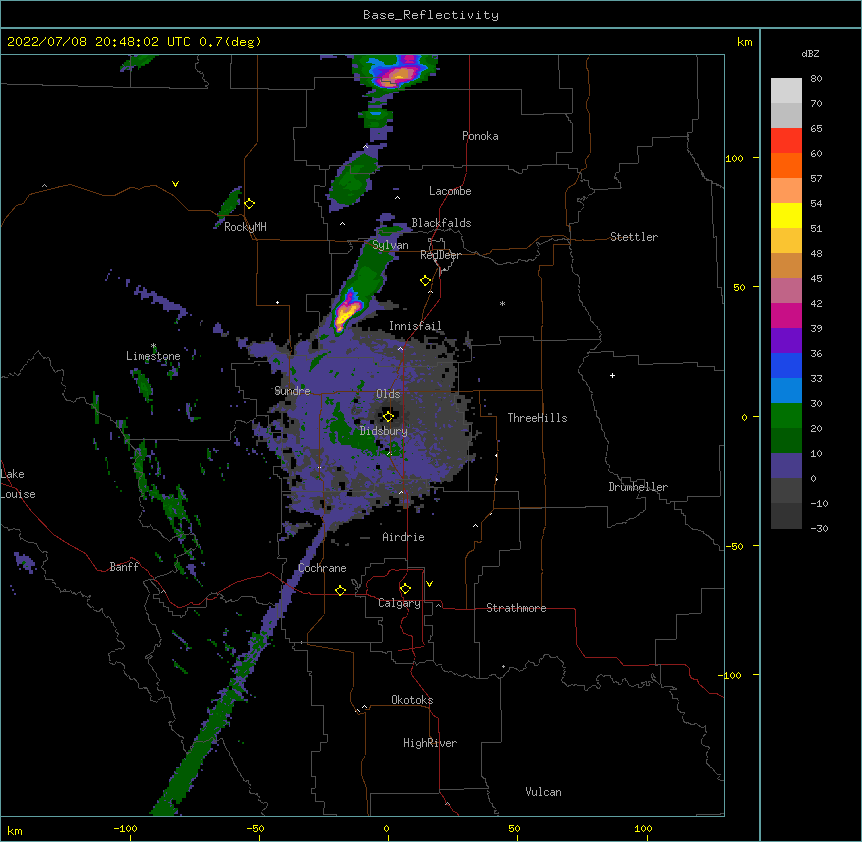This screenshot has width=862, height=842.
Task: Click the yellow V marker northeast of Calgary
Action: click(429, 584)
